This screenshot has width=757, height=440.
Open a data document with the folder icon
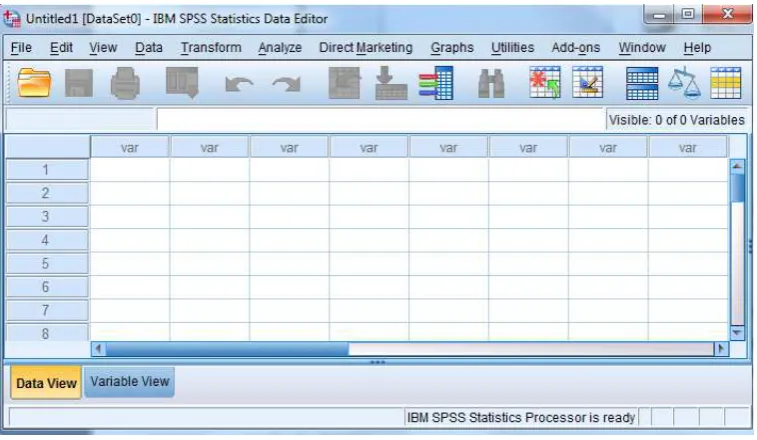pos(34,83)
